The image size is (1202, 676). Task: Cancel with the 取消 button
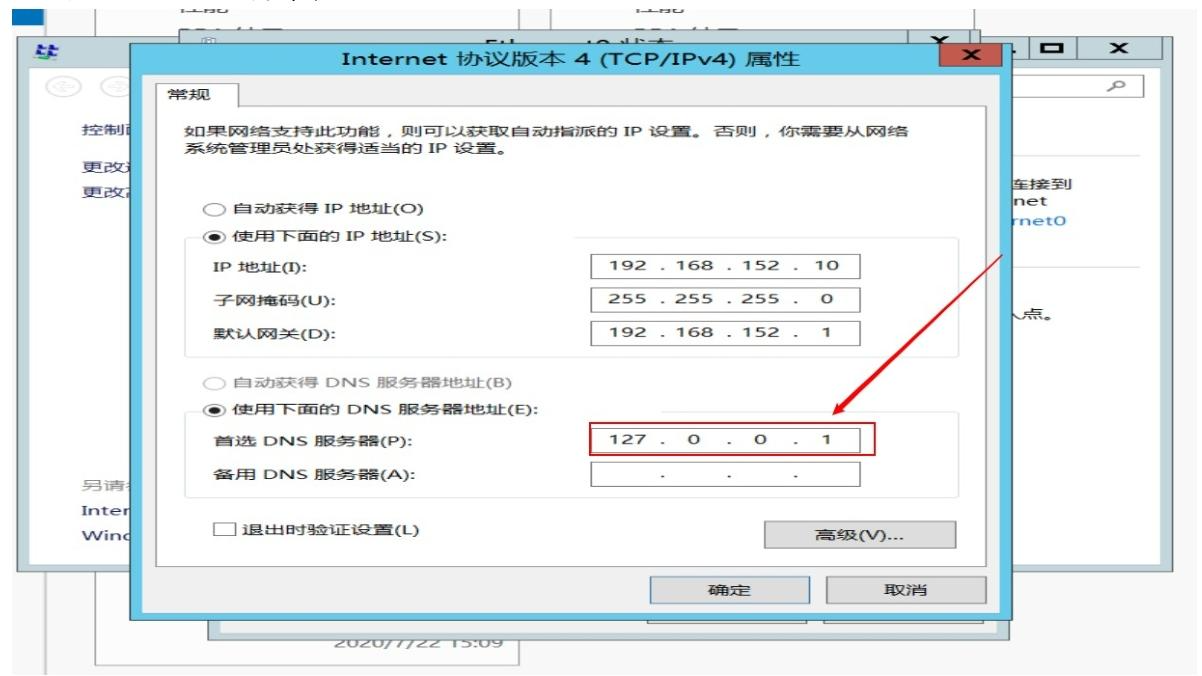905,590
